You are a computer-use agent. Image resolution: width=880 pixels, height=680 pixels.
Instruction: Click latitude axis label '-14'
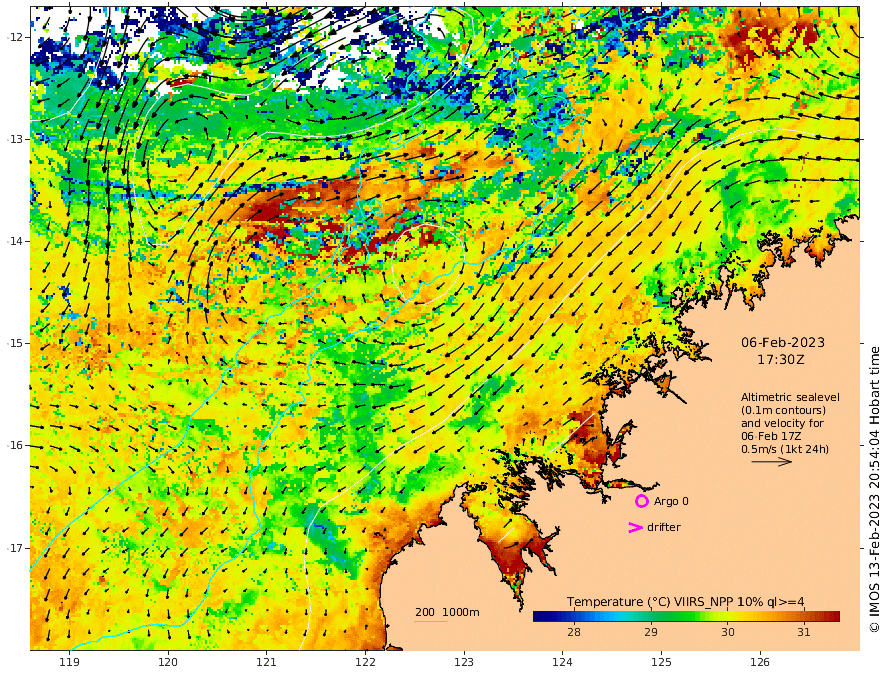[x=15, y=241]
